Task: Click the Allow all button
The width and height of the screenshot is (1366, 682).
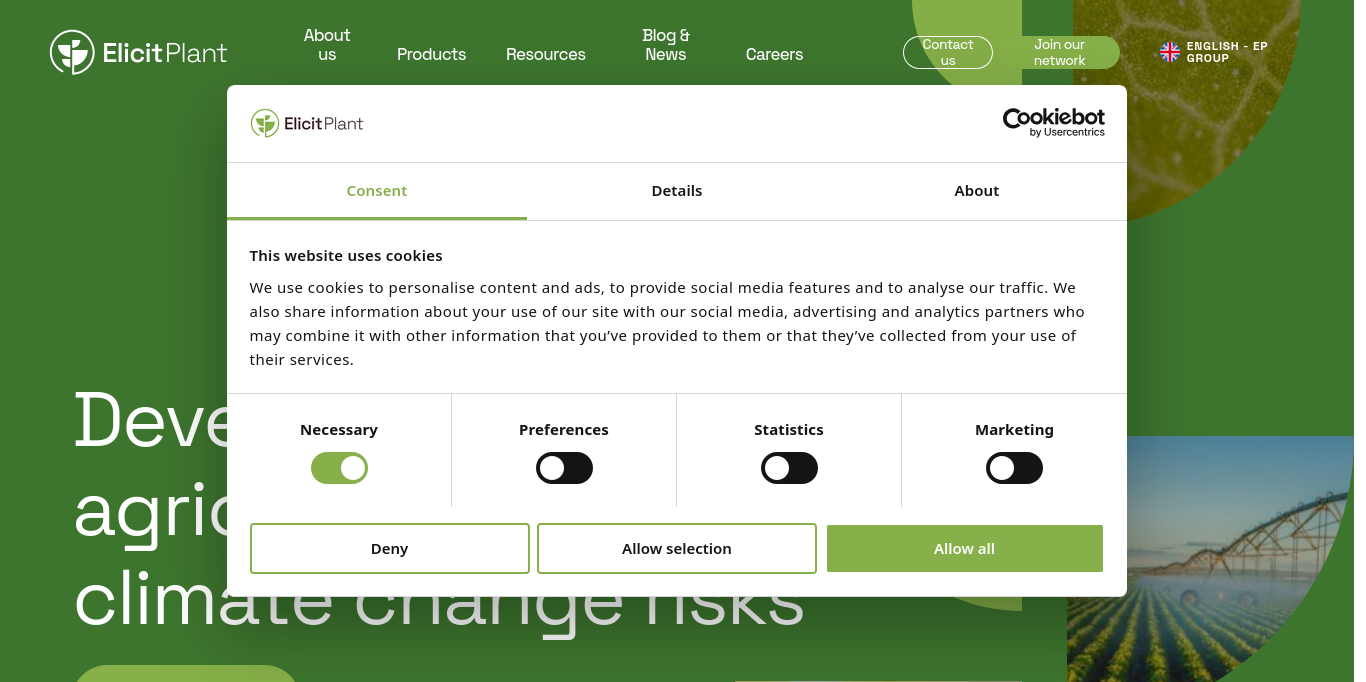Action: pyautogui.click(x=964, y=549)
